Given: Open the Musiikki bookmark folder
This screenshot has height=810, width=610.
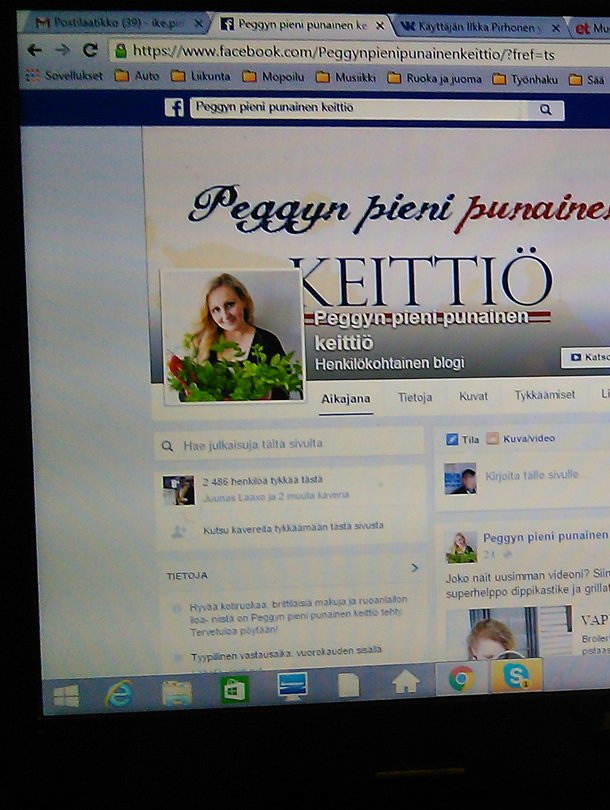Looking at the screenshot, I should (x=346, y=77).
